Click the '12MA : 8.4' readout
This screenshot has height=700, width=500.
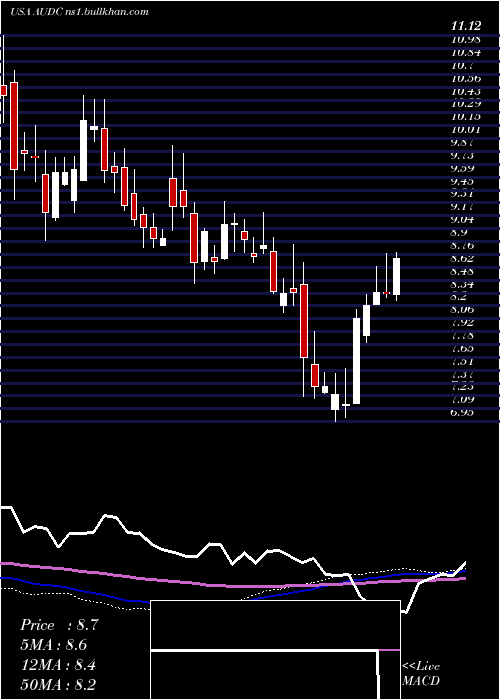pos(58,665)
